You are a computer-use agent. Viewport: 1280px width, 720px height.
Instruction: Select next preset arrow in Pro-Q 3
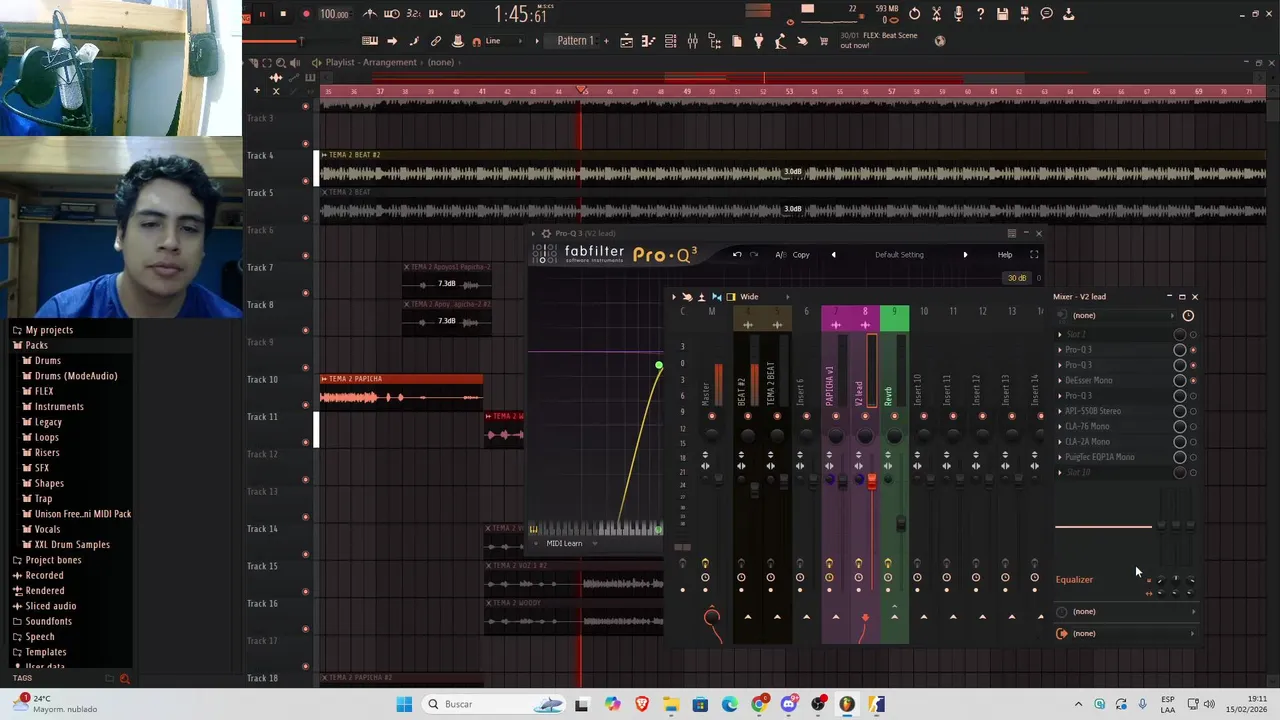pos(965,255)
